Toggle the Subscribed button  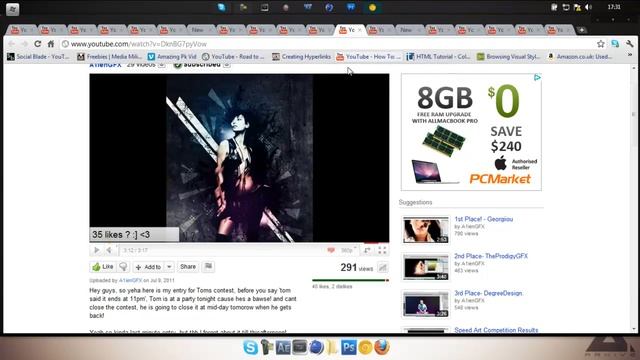point(197,65)
